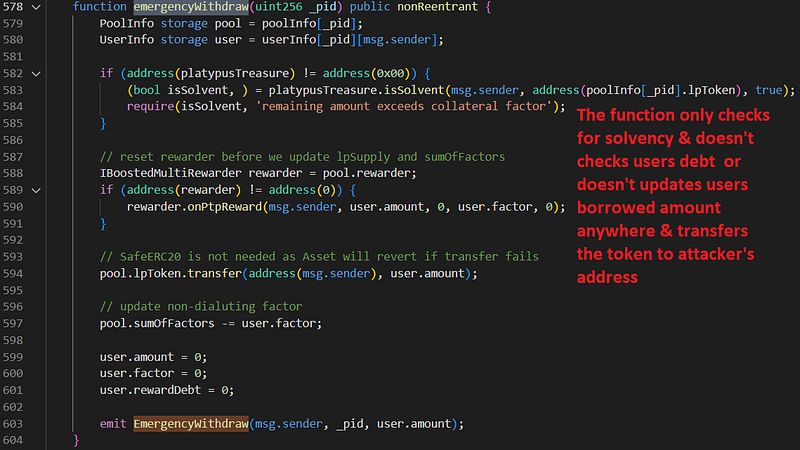The image size is (800, 450).
Task: Click the UserInfo type on line 580
Action: pos(126,40)
